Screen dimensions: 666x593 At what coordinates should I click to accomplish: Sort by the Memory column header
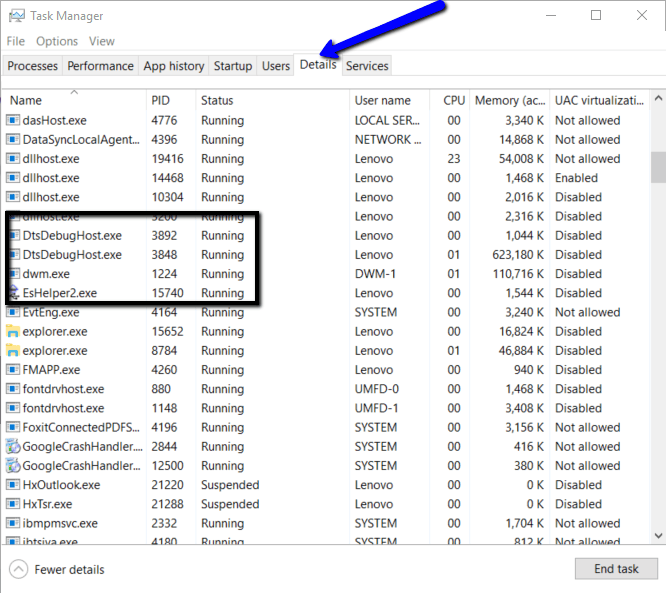[x=510, y=100]
